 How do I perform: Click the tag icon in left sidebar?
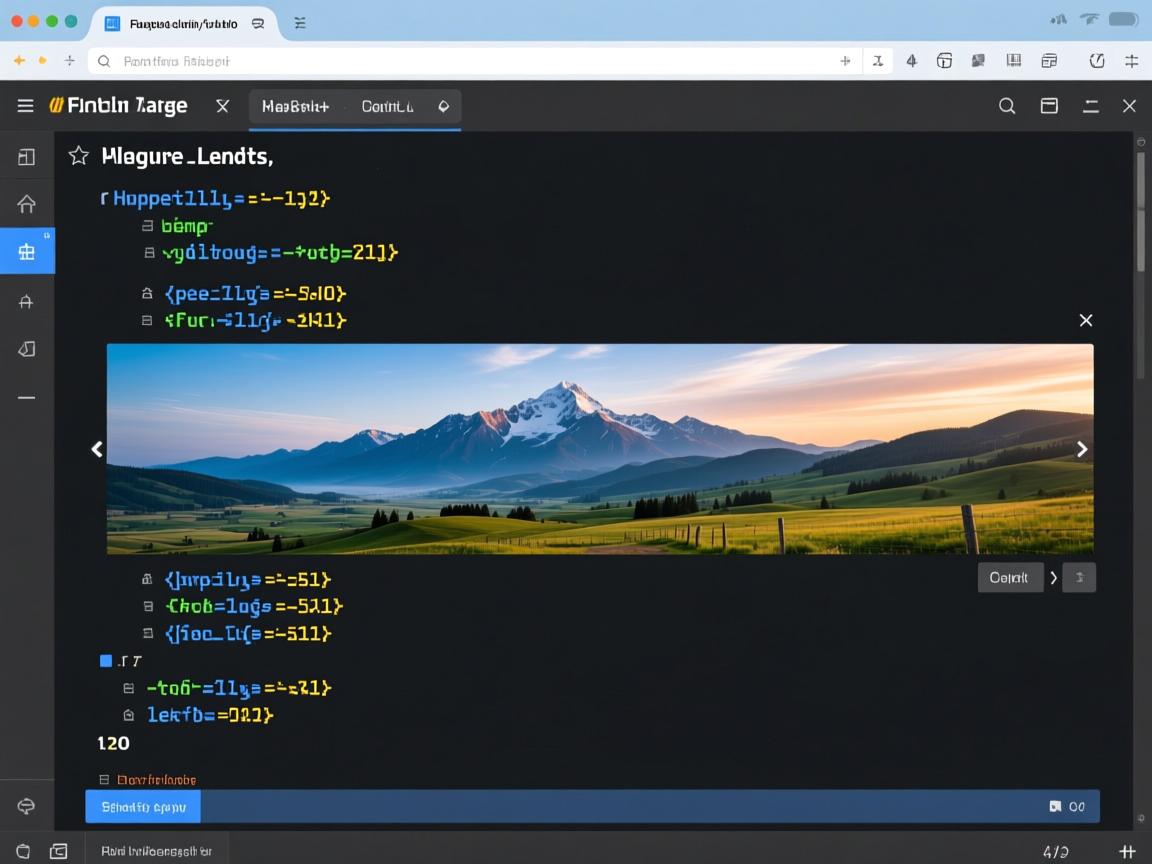pyautogui.click(x=27, y=349)
